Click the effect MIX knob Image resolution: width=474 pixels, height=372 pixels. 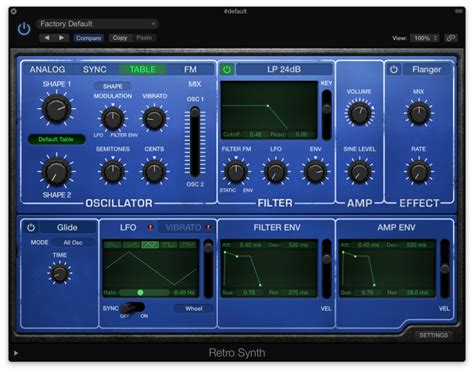[419, 113]
